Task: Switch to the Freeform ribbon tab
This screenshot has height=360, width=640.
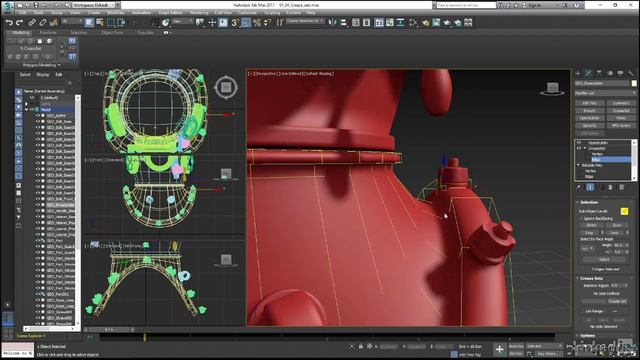Action: click(48, 32)
